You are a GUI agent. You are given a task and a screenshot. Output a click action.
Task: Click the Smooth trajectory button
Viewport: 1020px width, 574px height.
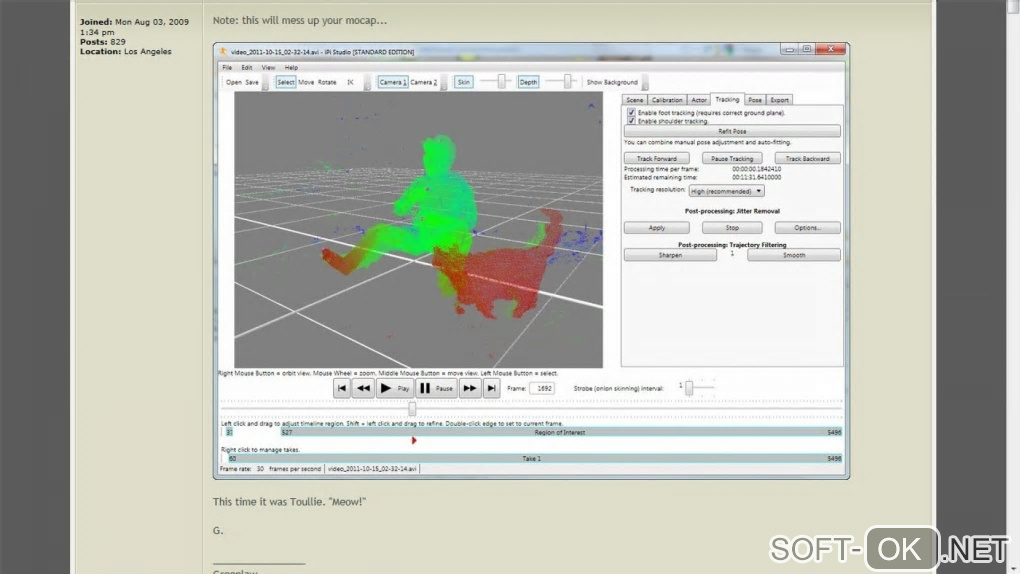point(794,255)
